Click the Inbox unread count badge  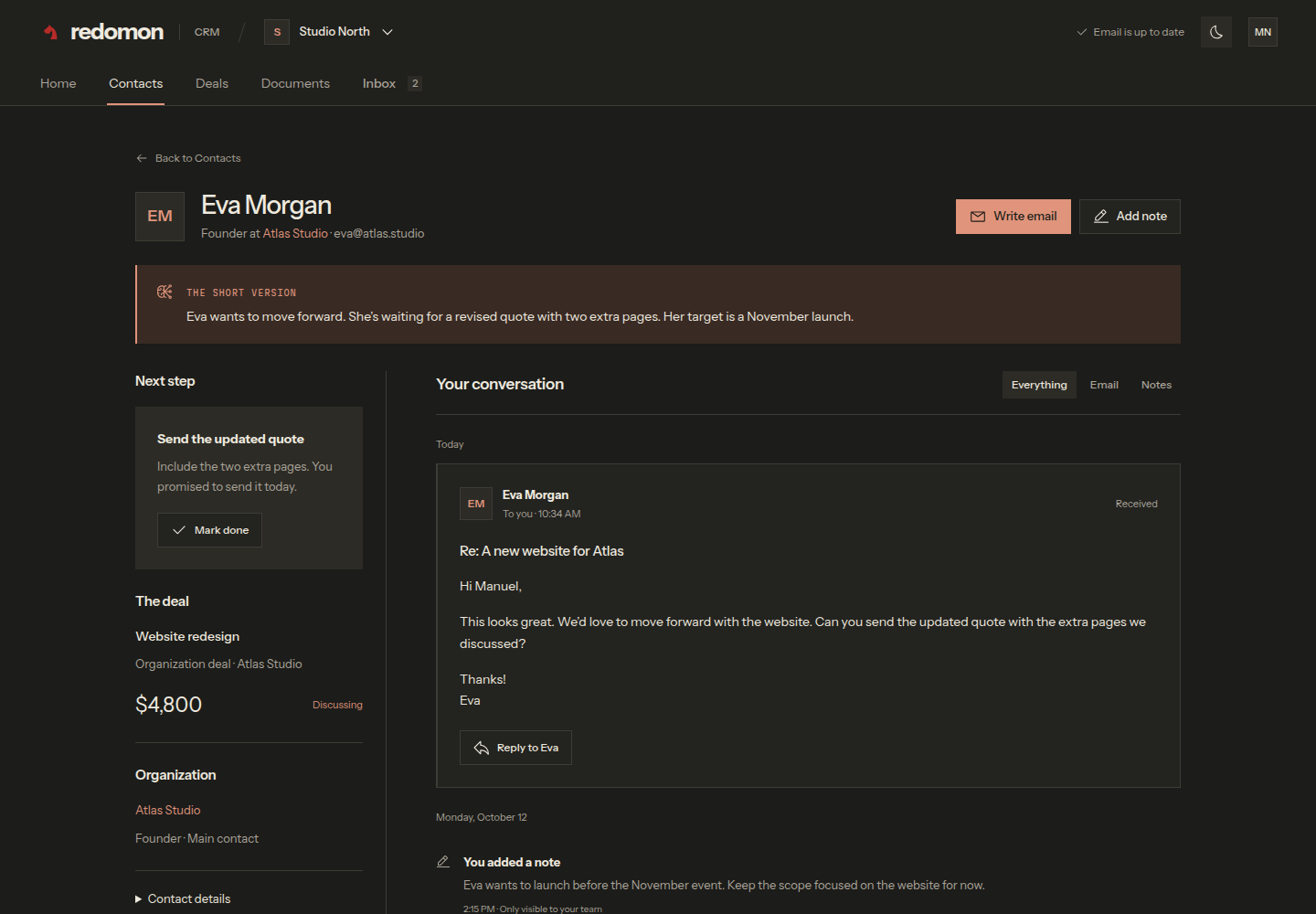(x=415, y=83)
